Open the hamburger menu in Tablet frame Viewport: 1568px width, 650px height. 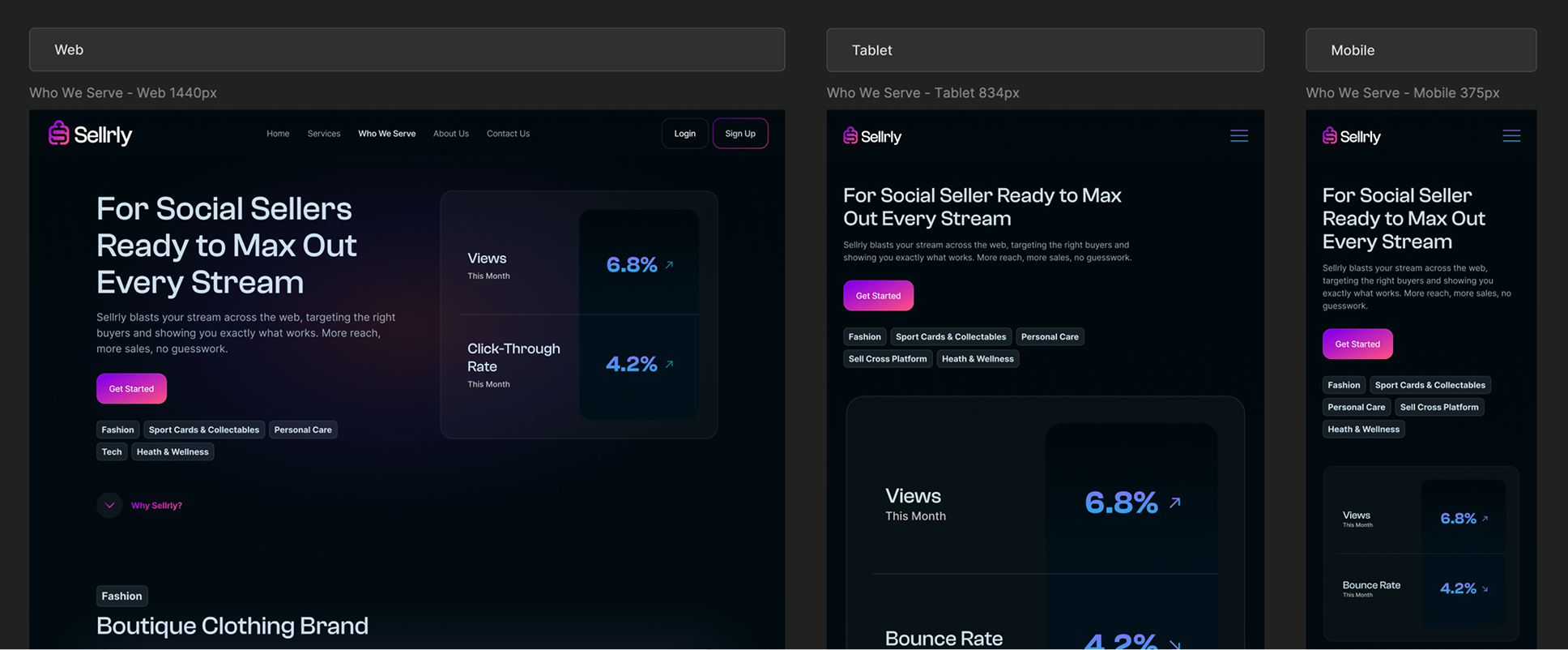point(1239,135)
